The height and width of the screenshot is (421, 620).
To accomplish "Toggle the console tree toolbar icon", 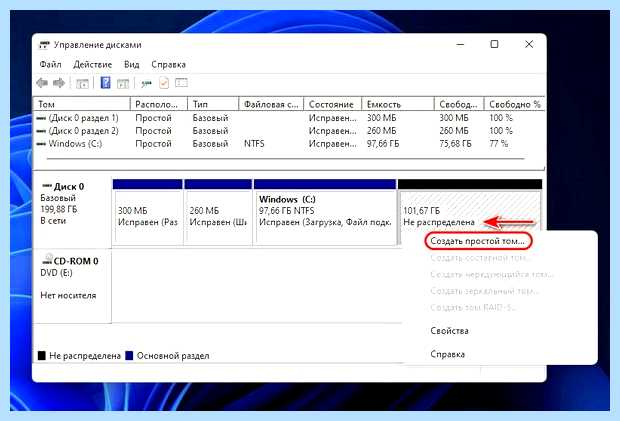I will [82, 83].
